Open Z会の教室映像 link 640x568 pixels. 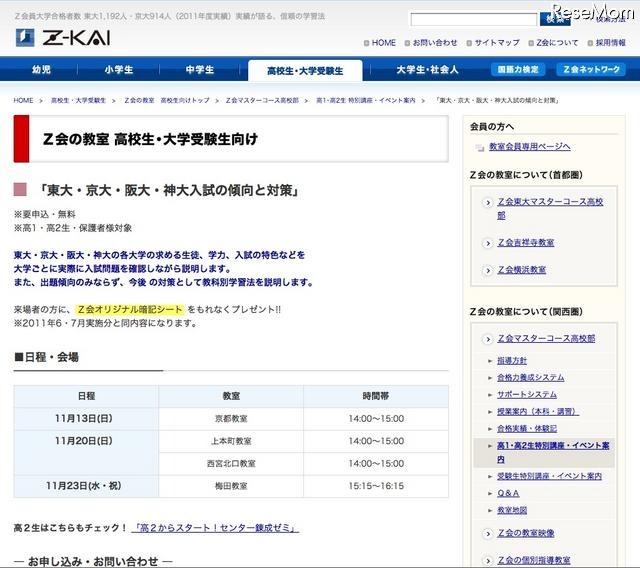click(x=526, y=533)
